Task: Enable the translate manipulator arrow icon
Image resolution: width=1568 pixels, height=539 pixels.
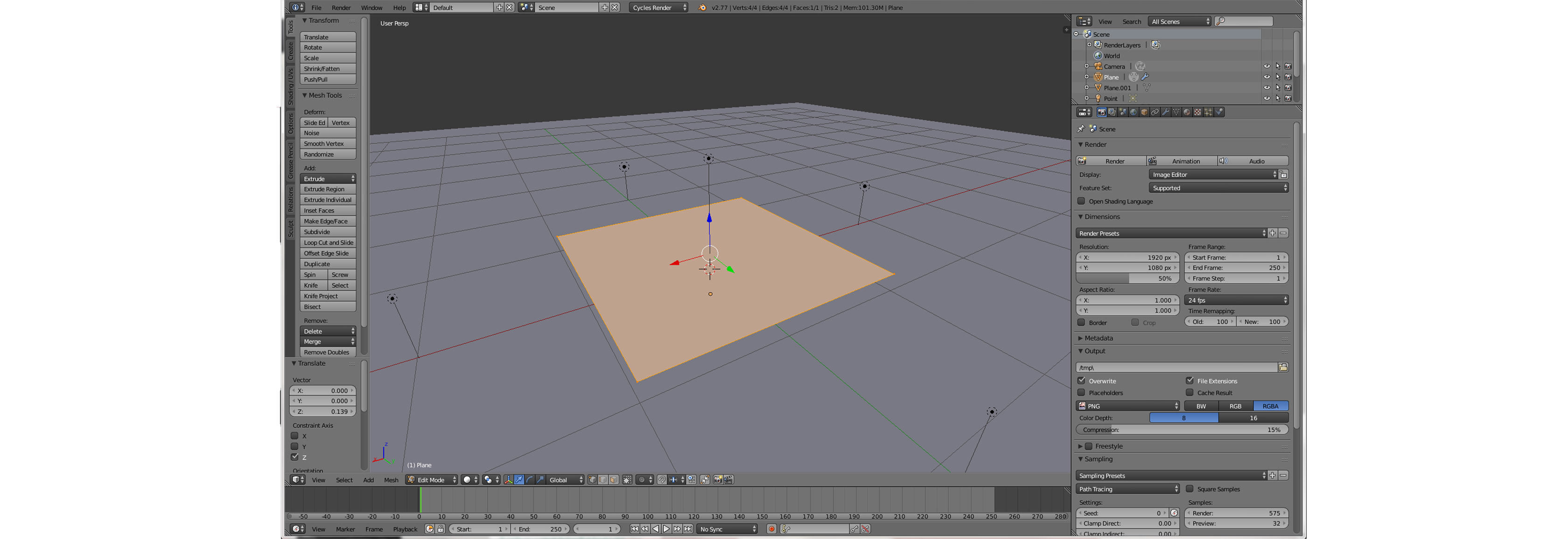Action: click(519, 480)
